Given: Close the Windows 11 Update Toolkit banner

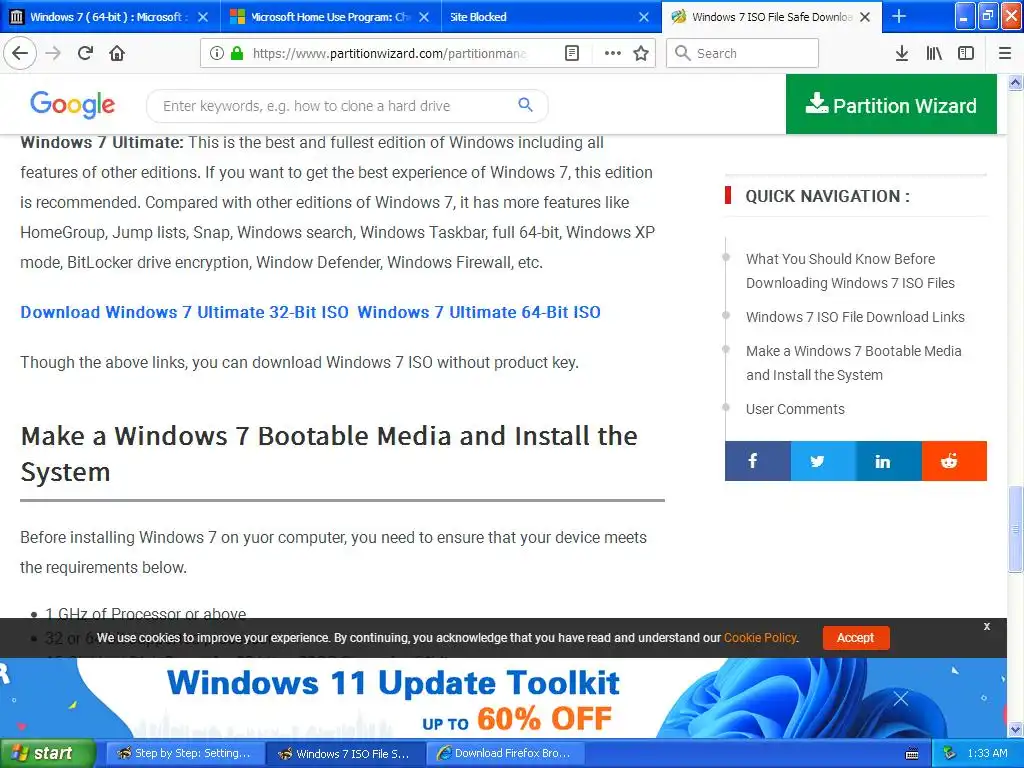Looking at the screenshot, I should click(901, 699).
